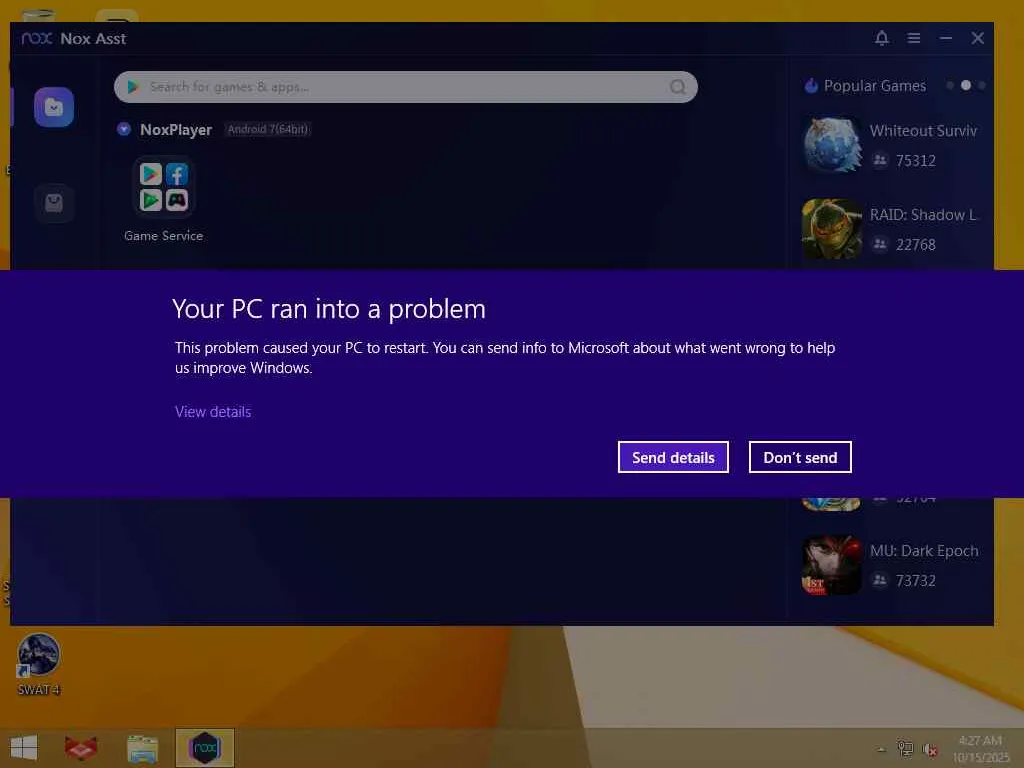Select the second gray sidebar icon
Image resolution: width=1024 pixels, height=768 pixels.
coord(54,203)
